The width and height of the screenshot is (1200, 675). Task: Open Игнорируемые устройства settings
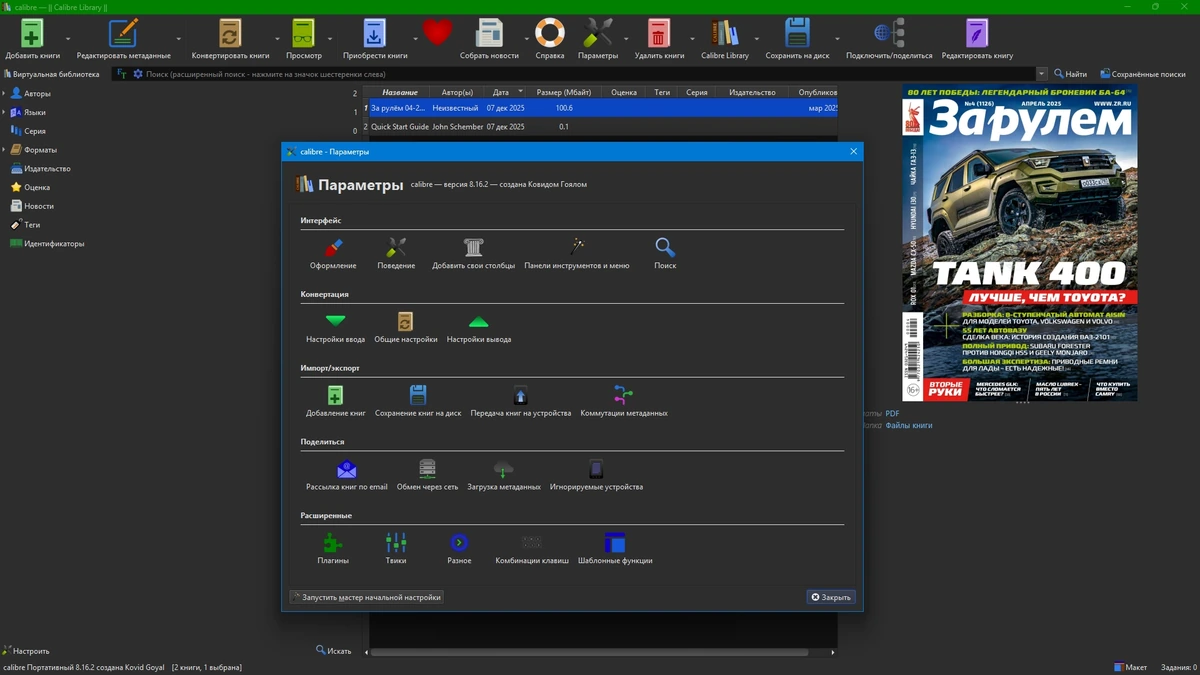click(x=596, y=475)
